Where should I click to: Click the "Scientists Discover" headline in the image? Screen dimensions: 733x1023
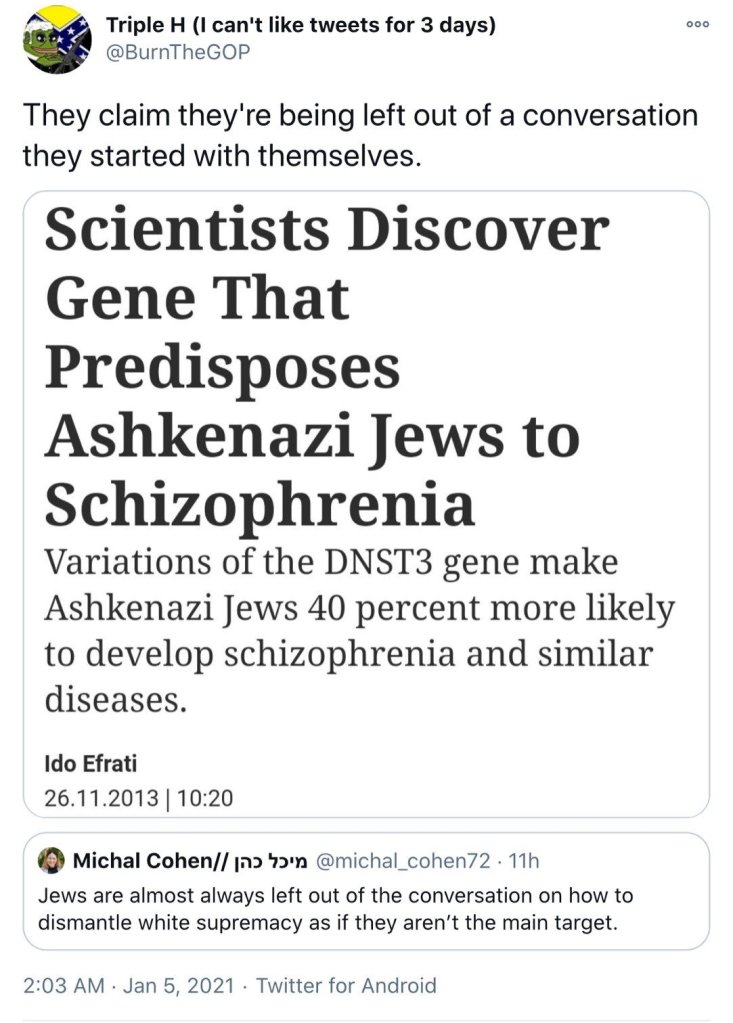[326, 232]
